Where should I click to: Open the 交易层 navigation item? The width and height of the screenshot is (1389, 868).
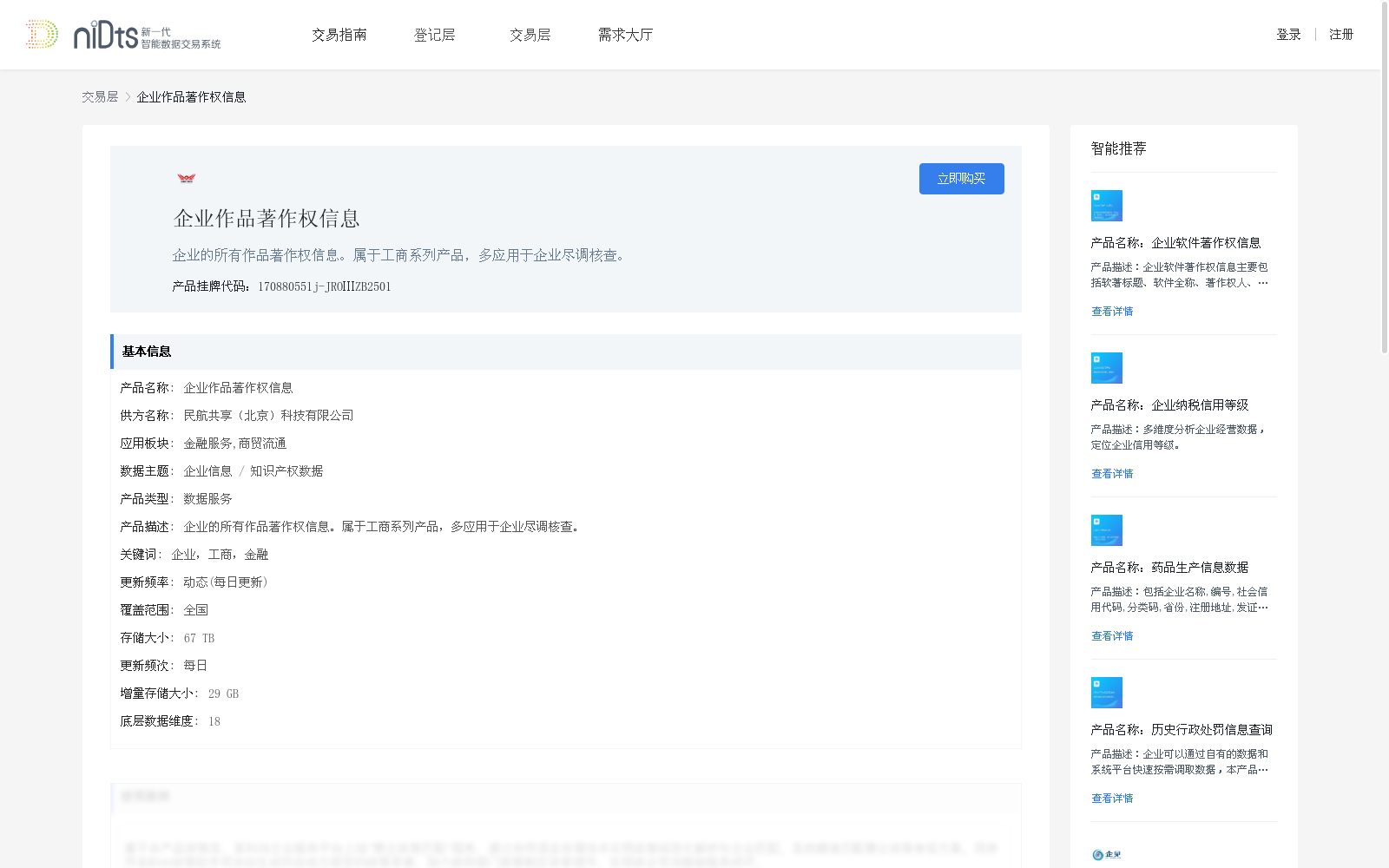[x=530, y=35]
